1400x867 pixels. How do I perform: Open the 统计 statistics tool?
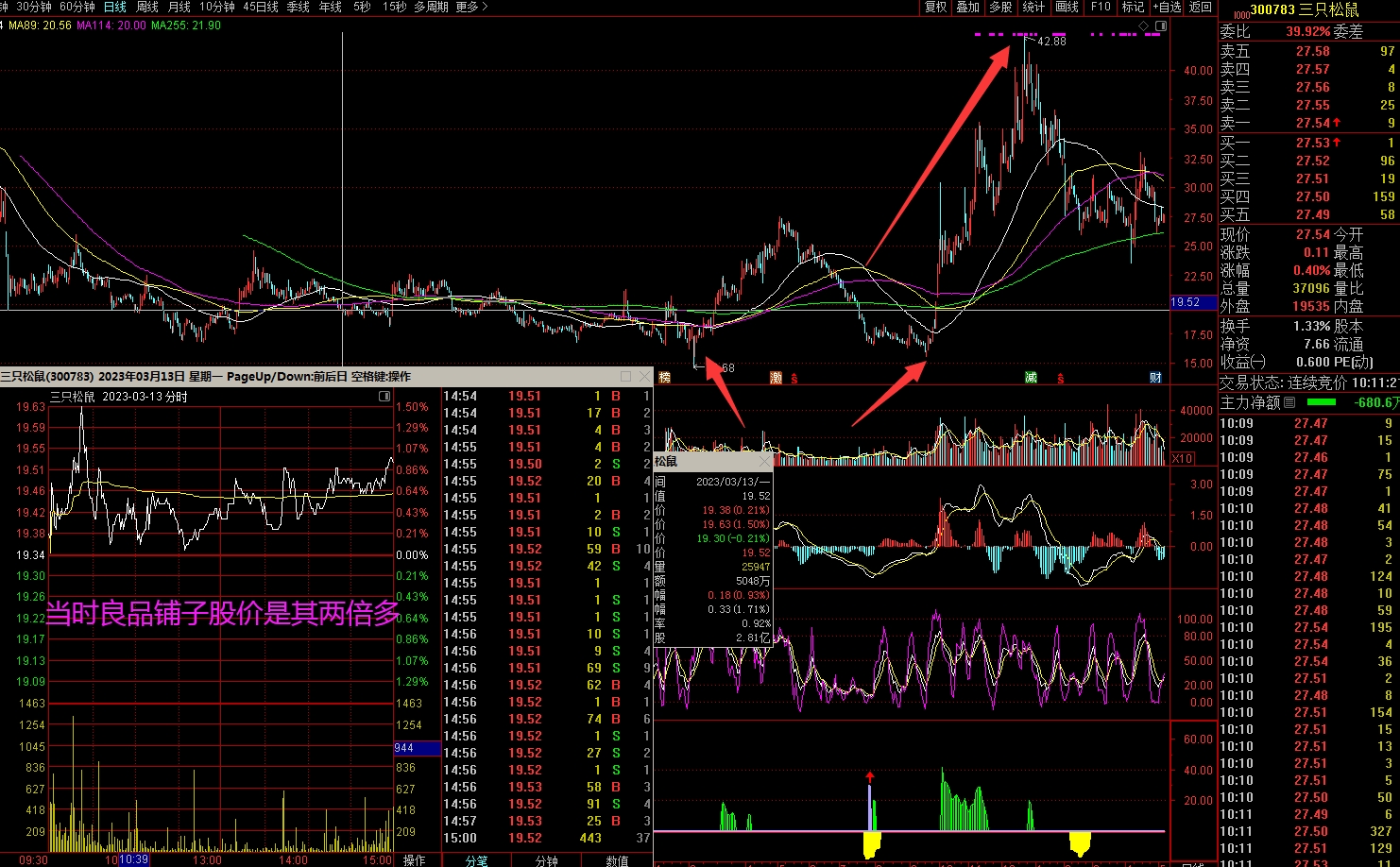1034,7
